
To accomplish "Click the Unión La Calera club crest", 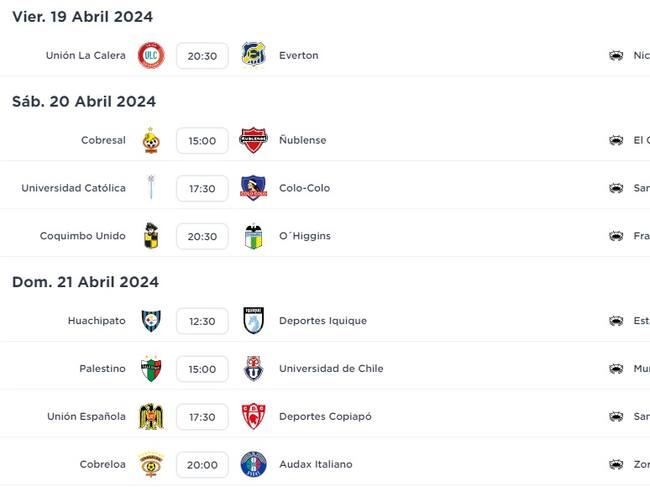I will 151,55.
